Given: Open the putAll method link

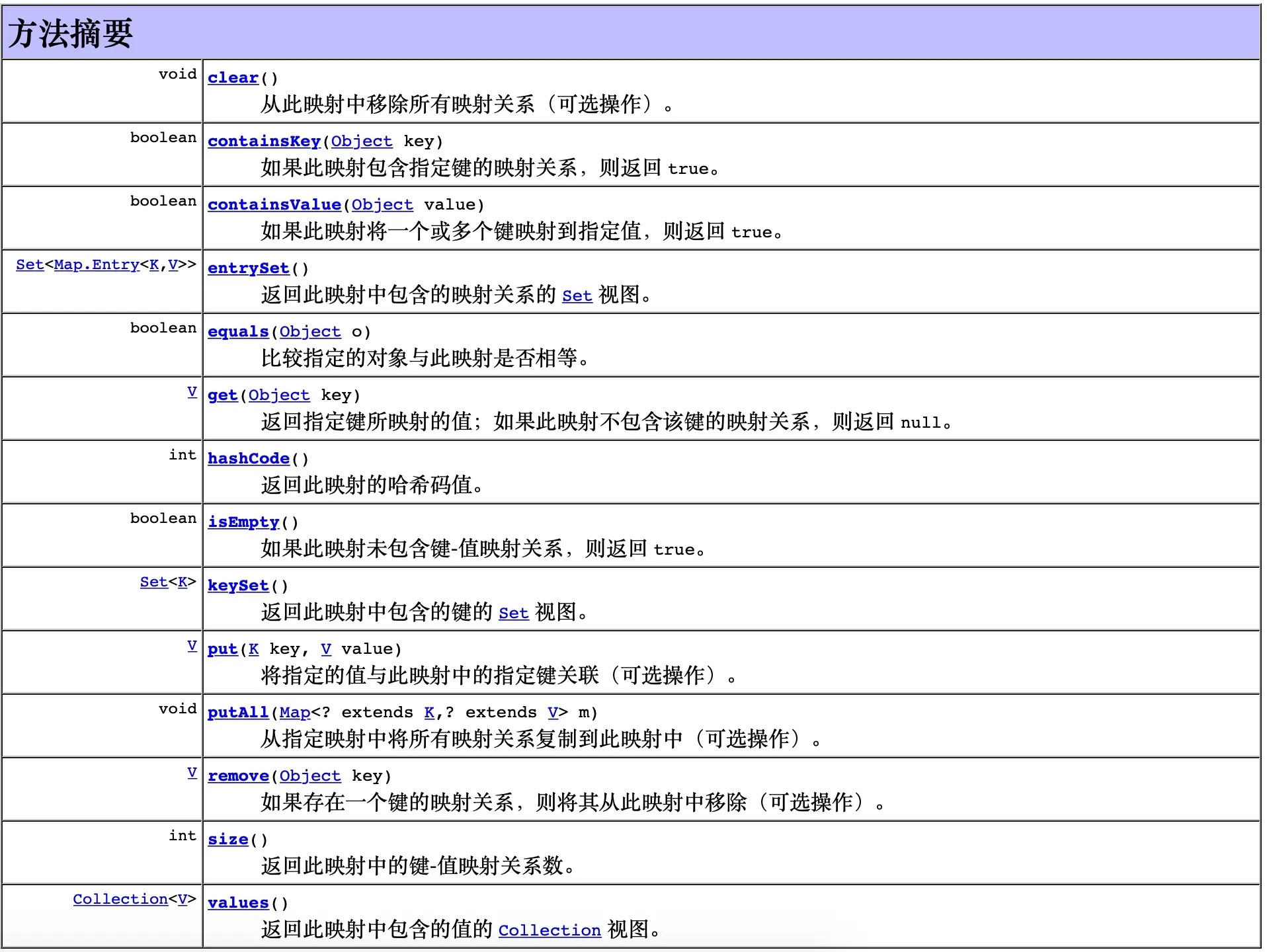Looking at the screenshot, I should coord(238,713).
